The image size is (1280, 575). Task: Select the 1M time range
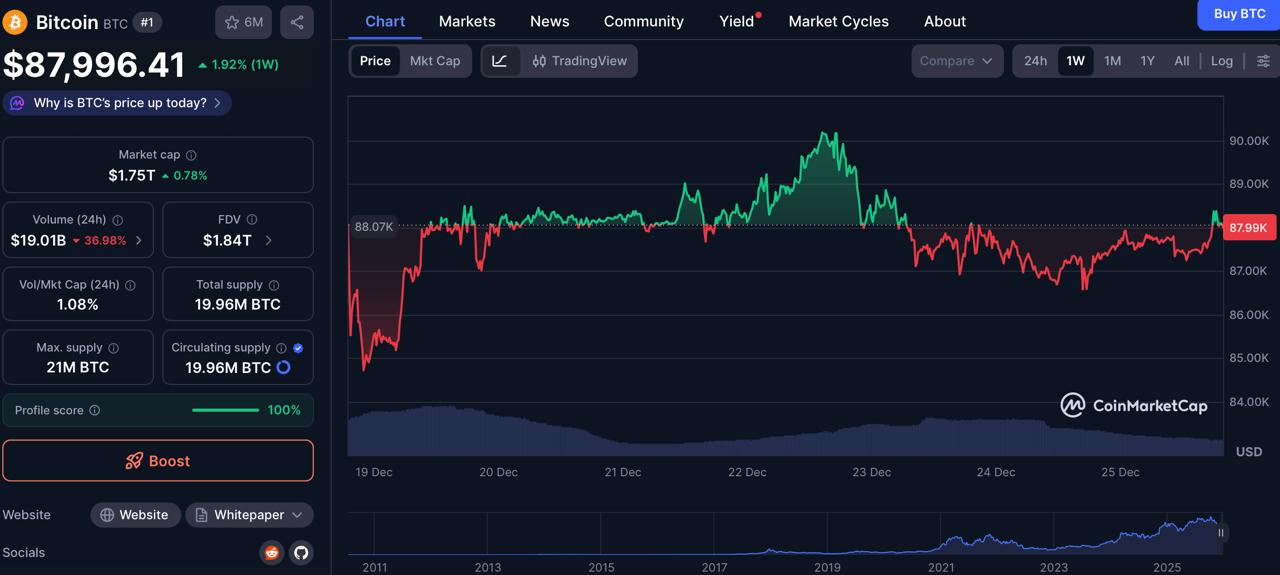click(1112, 61)
